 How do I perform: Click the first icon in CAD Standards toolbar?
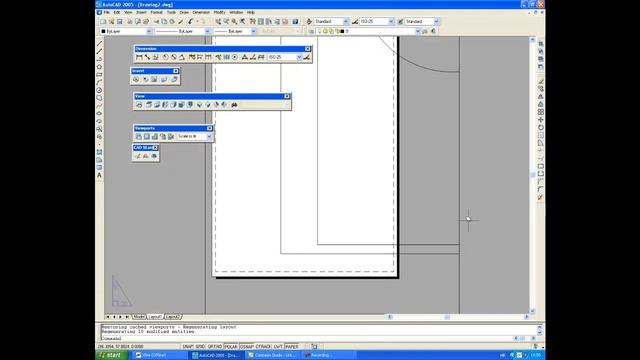click(x=138, y=156)
